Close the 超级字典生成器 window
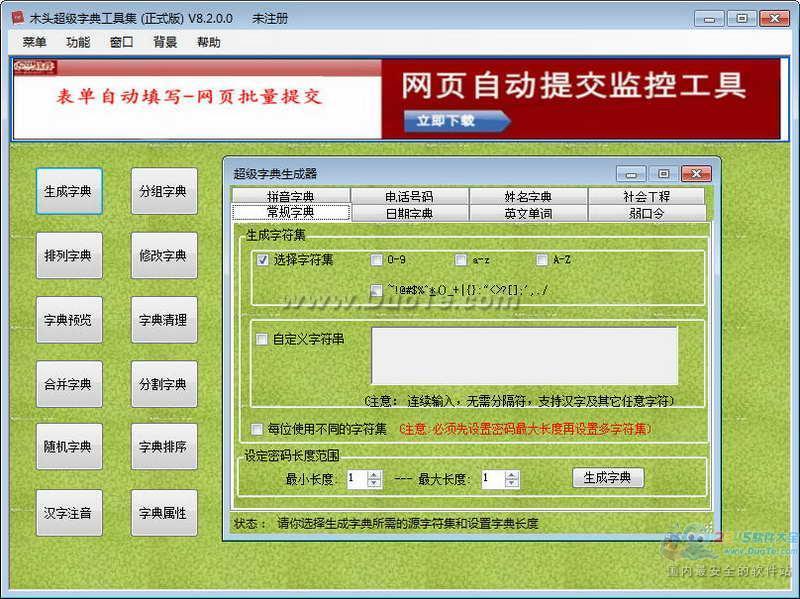 (696, 174)
